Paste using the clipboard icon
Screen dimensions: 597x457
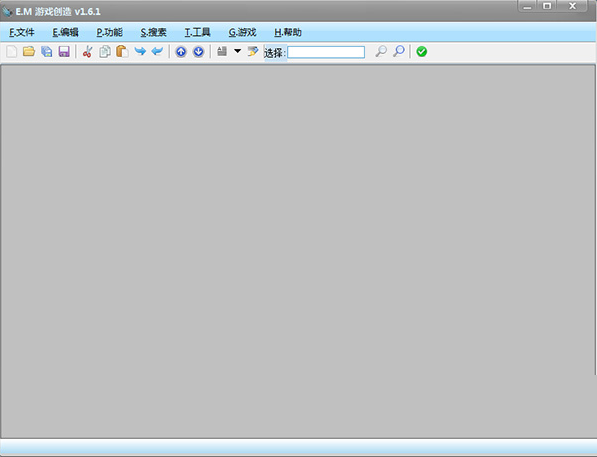pos(122,51)
